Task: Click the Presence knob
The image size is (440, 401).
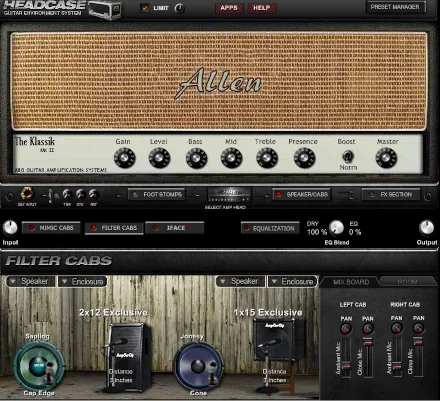Action: (304, 158)
